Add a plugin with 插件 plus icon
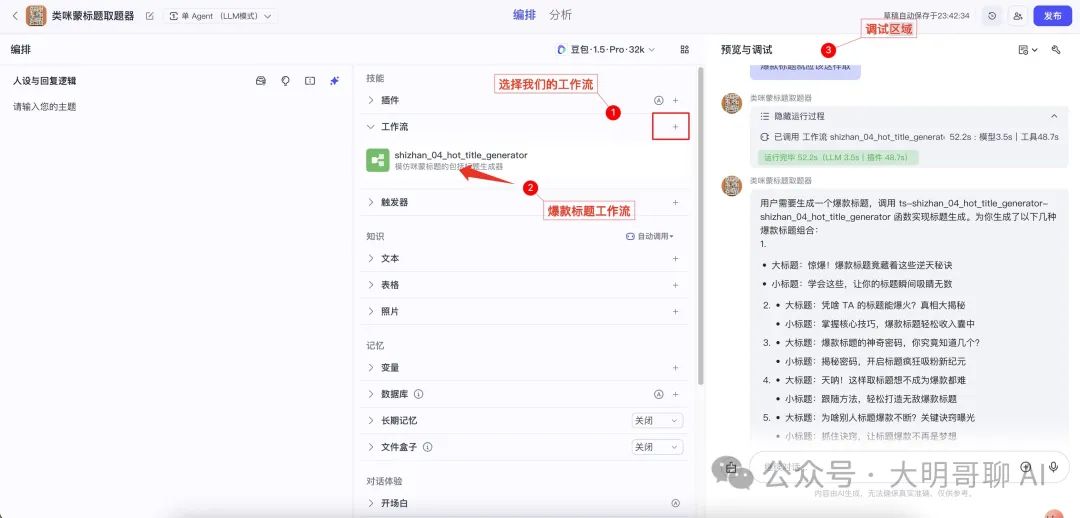The height and width of the screenshot is (518, 1080). pos(676,101)
